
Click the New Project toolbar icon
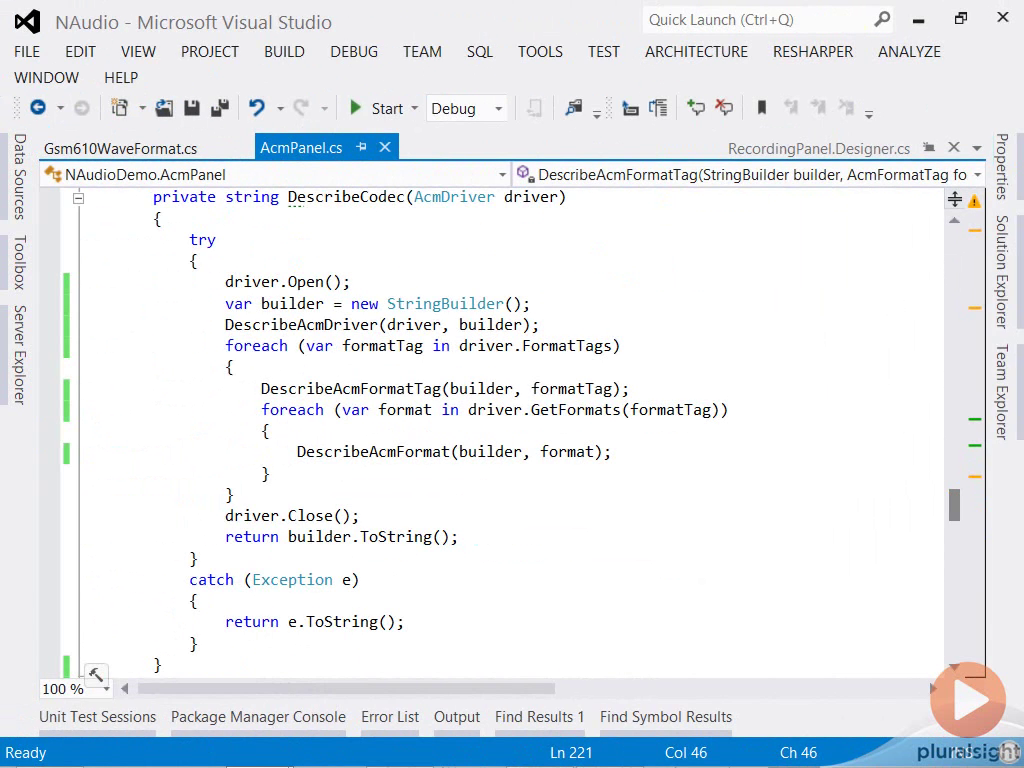(x=120, y=108)
